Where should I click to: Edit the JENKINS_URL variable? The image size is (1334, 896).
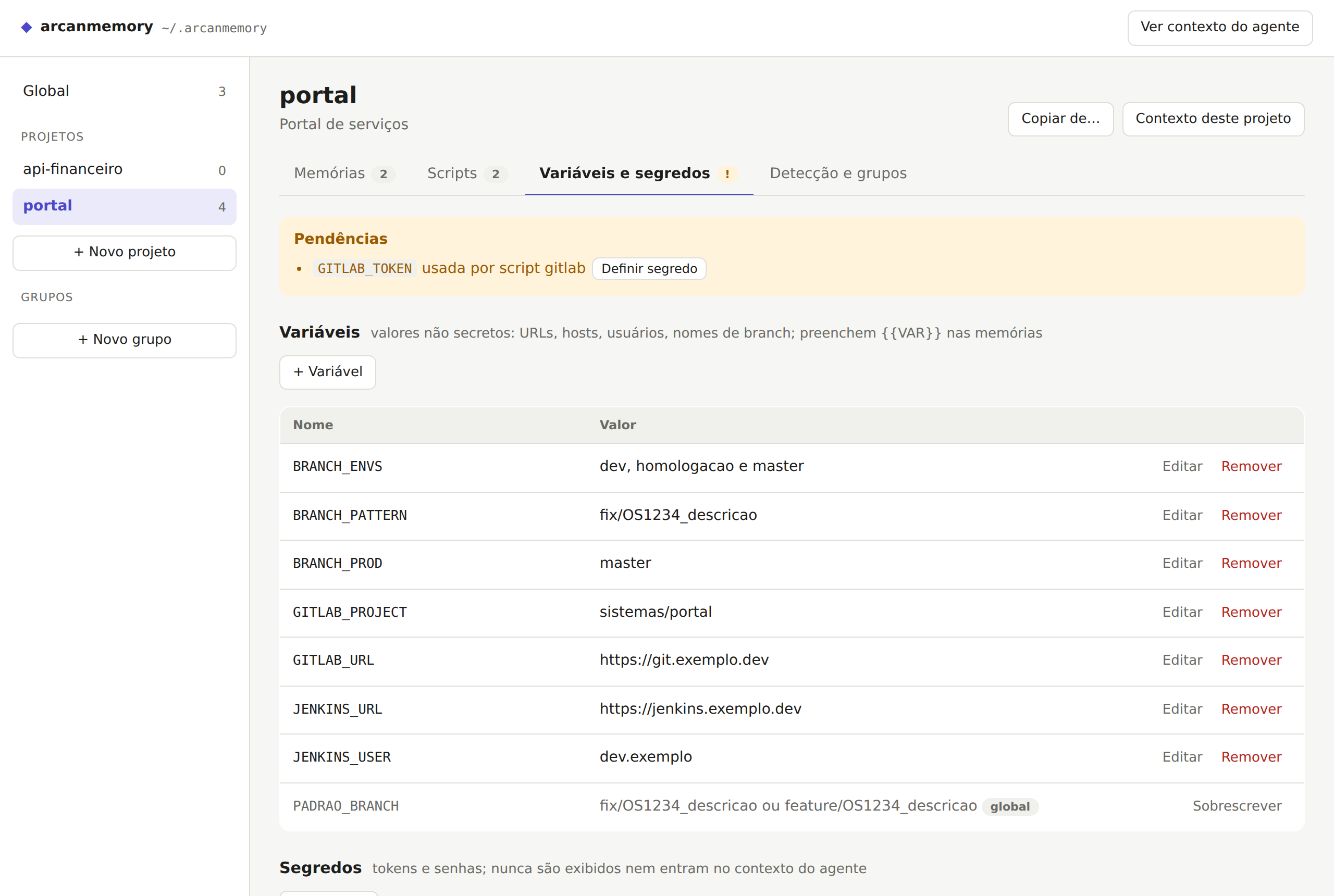point(1182,709)
